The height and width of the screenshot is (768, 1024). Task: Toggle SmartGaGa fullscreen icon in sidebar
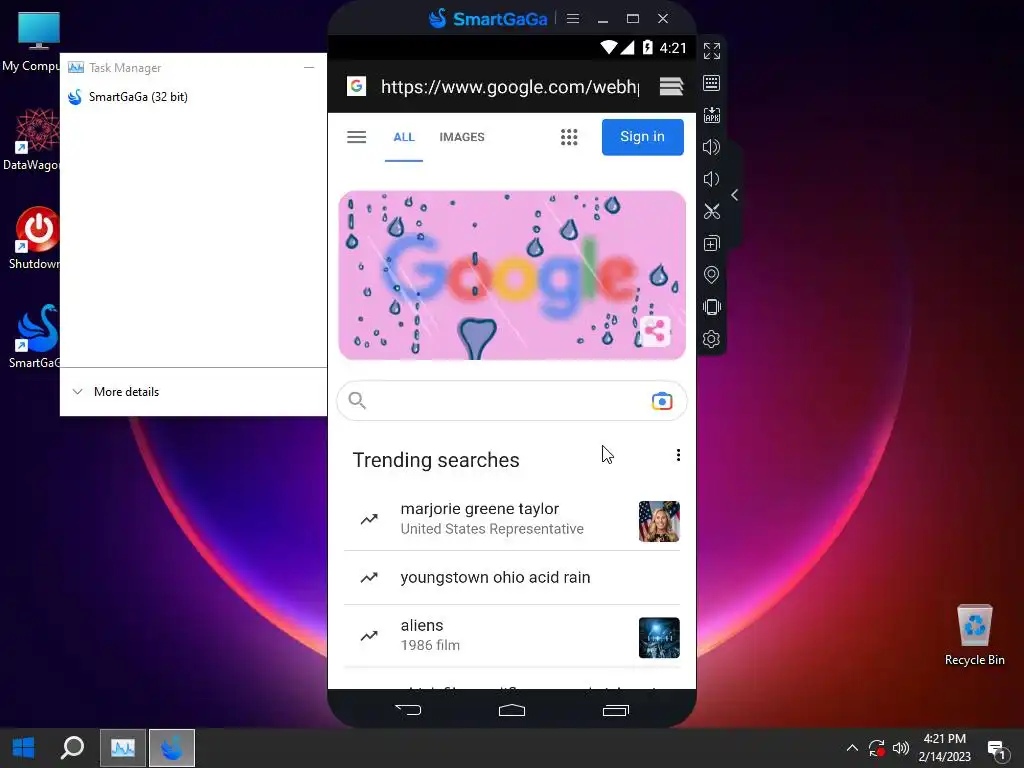point(711,51)
